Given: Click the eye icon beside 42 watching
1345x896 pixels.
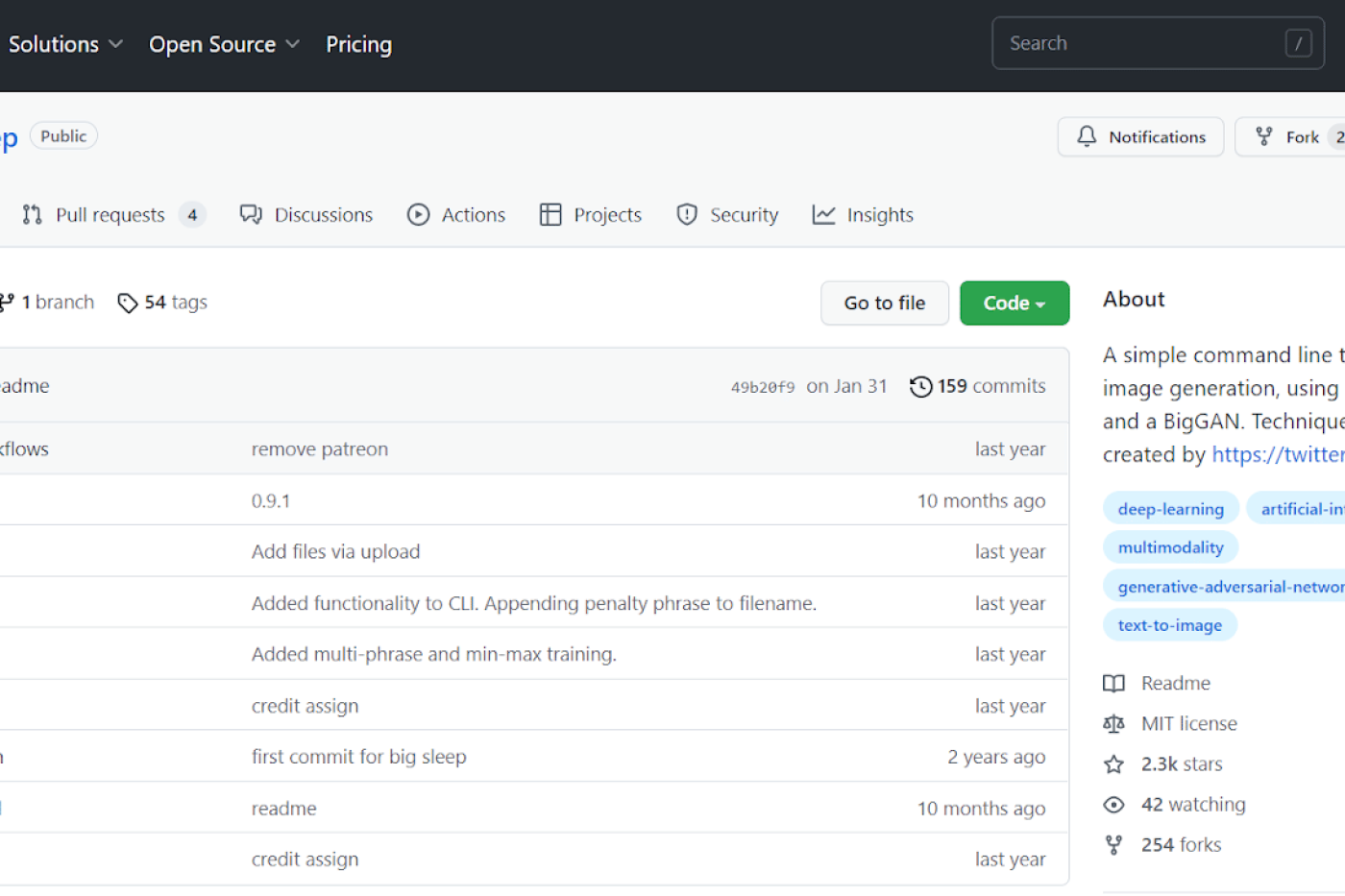Looking at the screenshot, I should pyautogui.click(x=1113, y=805).
